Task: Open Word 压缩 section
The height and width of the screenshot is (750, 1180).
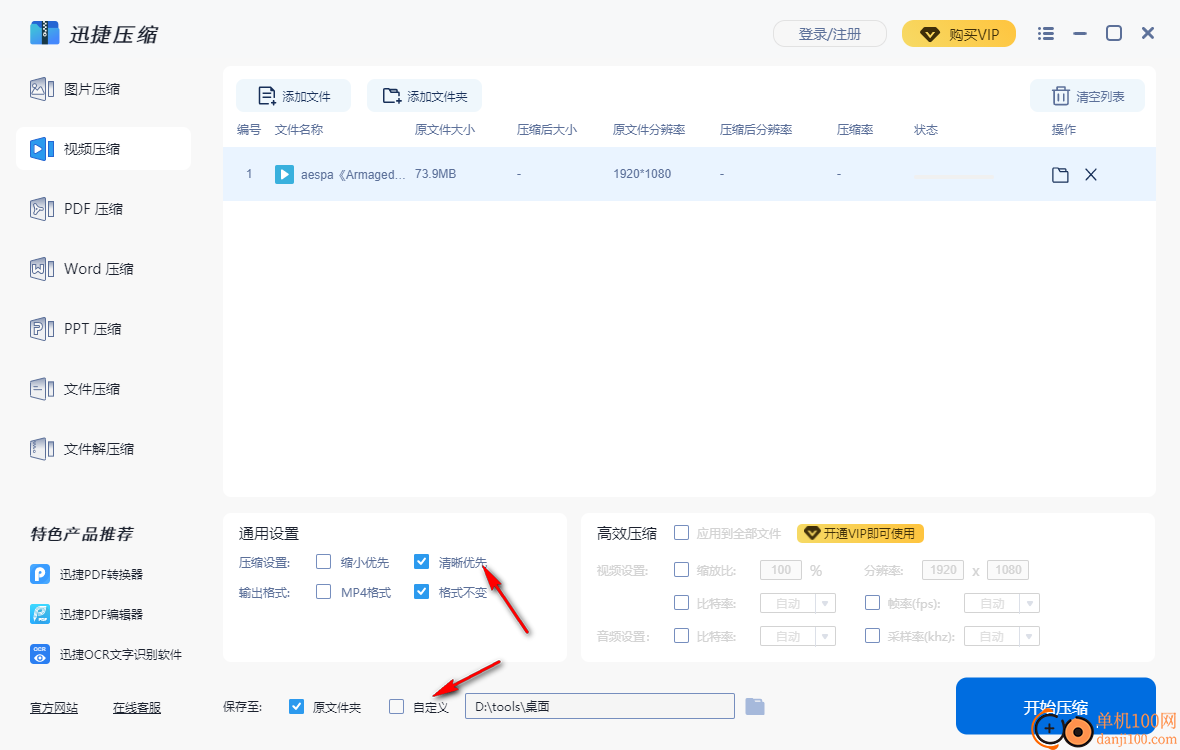Action: click(82, 269)
